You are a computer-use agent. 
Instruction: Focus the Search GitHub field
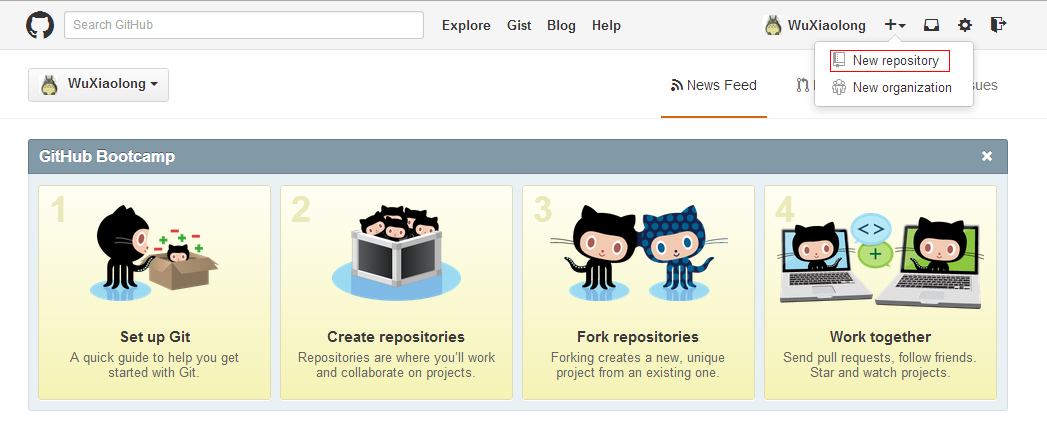click(x=243, y=25)
